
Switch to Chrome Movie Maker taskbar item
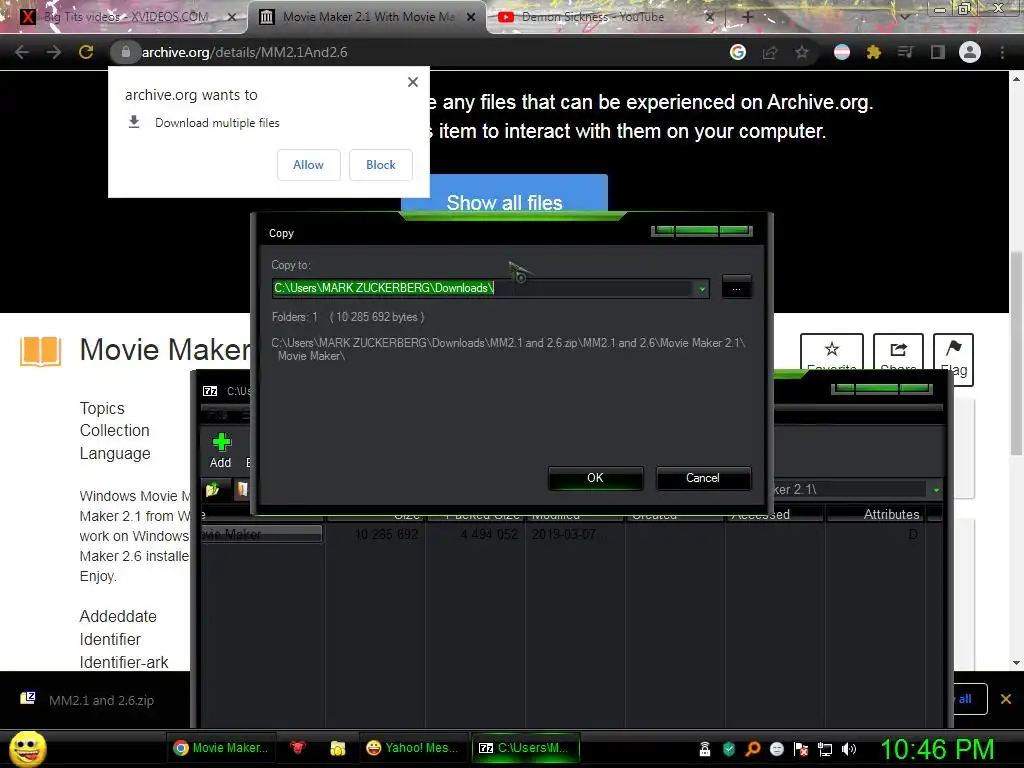coord(221,748)
